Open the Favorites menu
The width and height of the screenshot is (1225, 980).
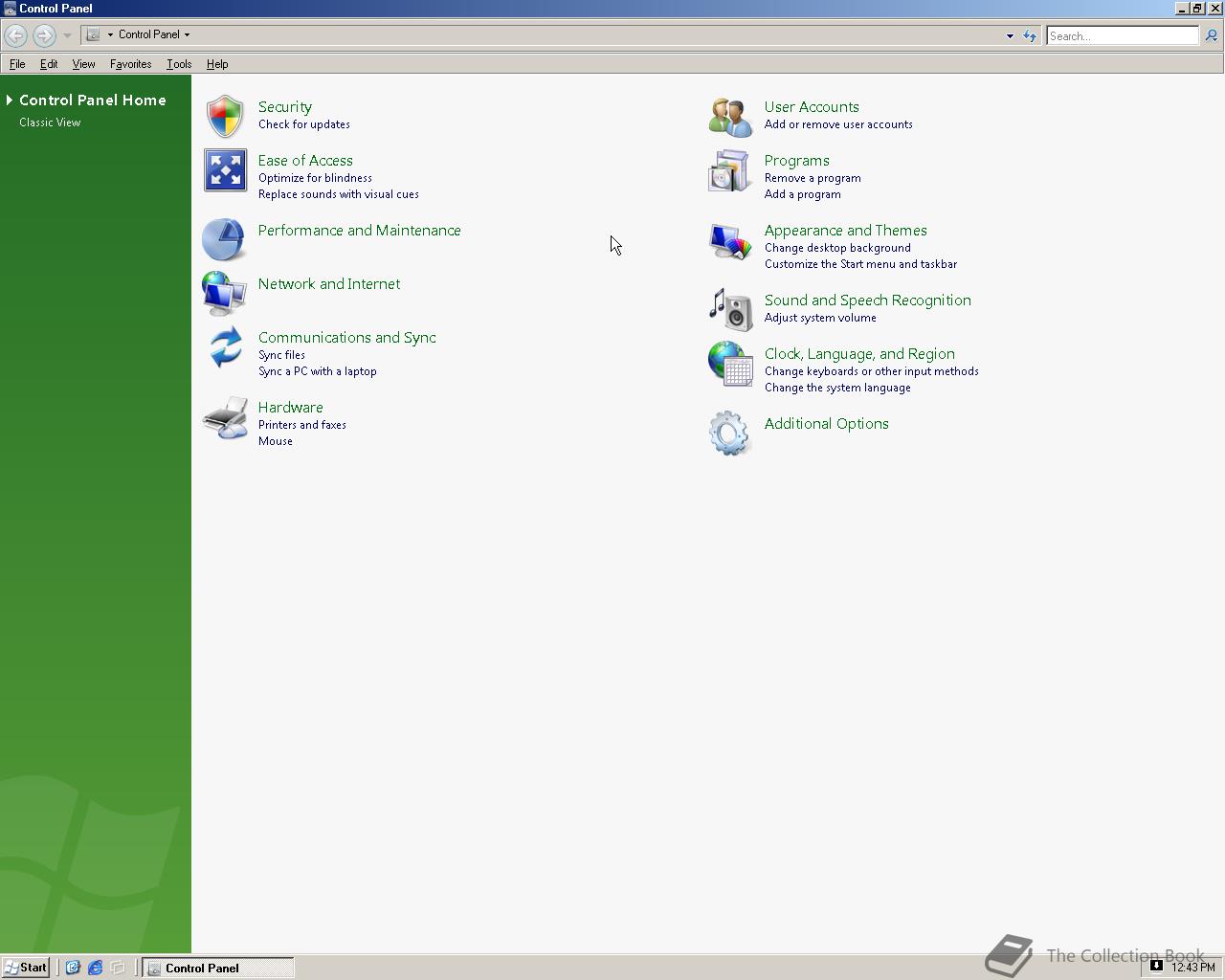click(130, 64)
